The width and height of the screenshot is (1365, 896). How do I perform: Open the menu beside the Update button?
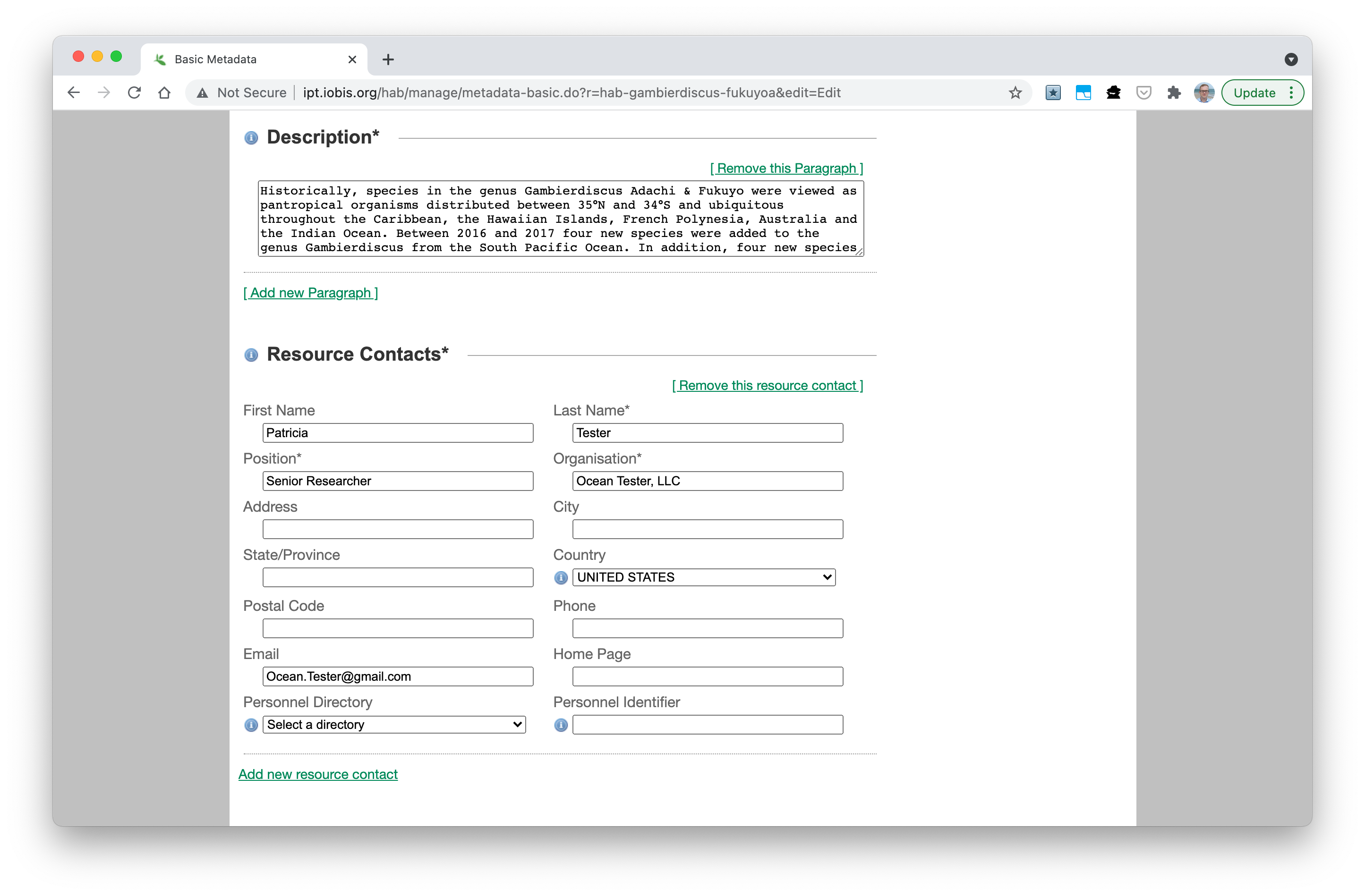tap(1291, 93)
